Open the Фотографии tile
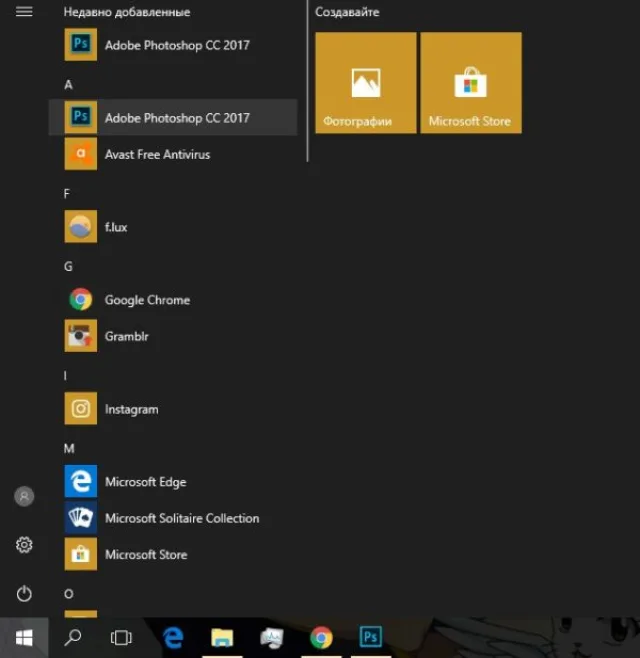This screenshot has height=658, width=640. click(x=366, y=83)
